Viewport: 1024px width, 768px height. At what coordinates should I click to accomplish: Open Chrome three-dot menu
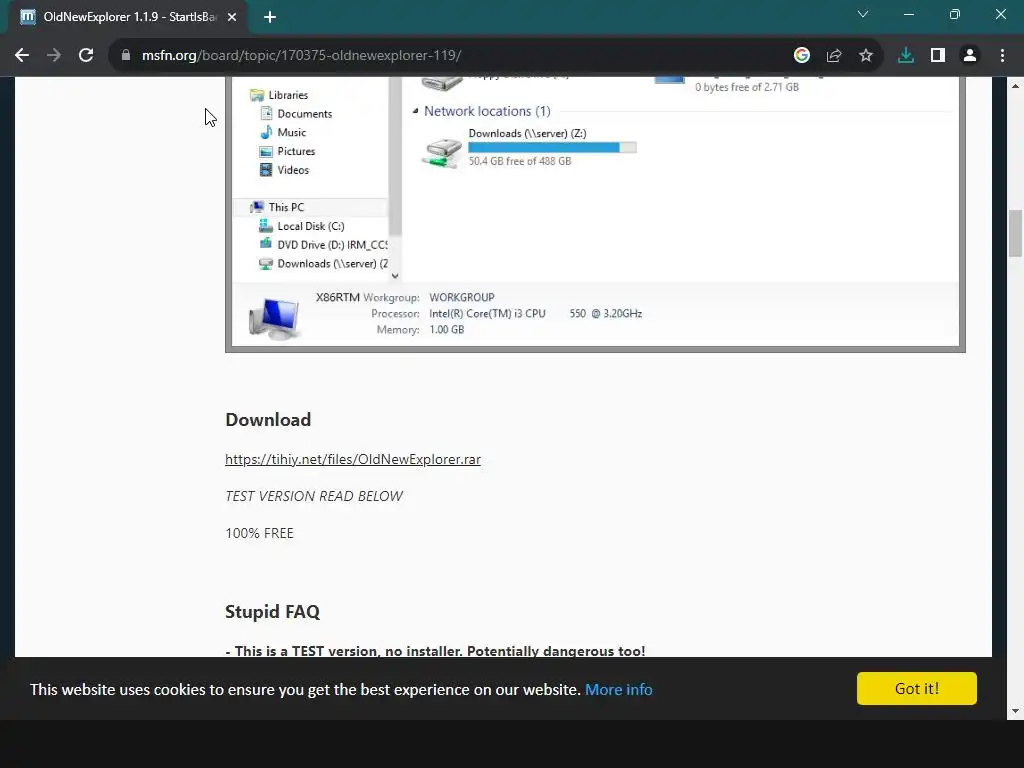pos(1002,56)
